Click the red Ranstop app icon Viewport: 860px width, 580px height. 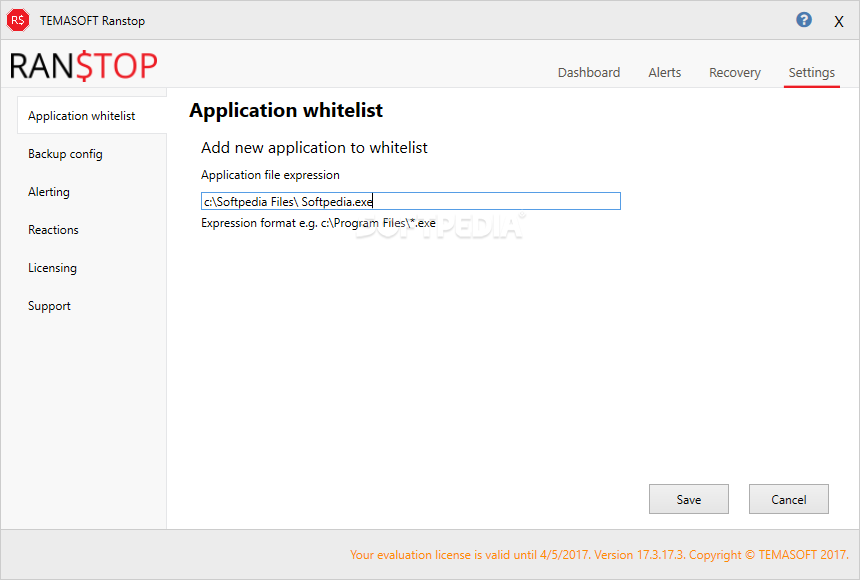click(18, 20)
